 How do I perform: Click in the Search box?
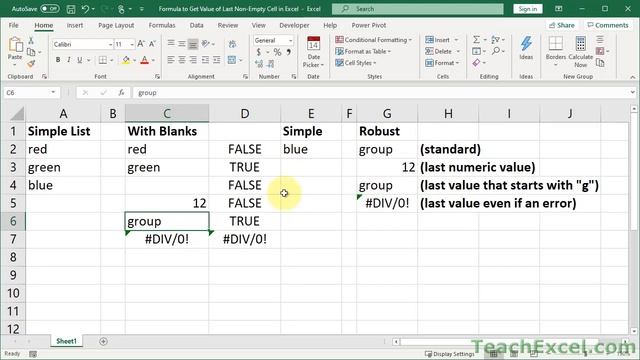pyautogui.click(x=418, y=9)
